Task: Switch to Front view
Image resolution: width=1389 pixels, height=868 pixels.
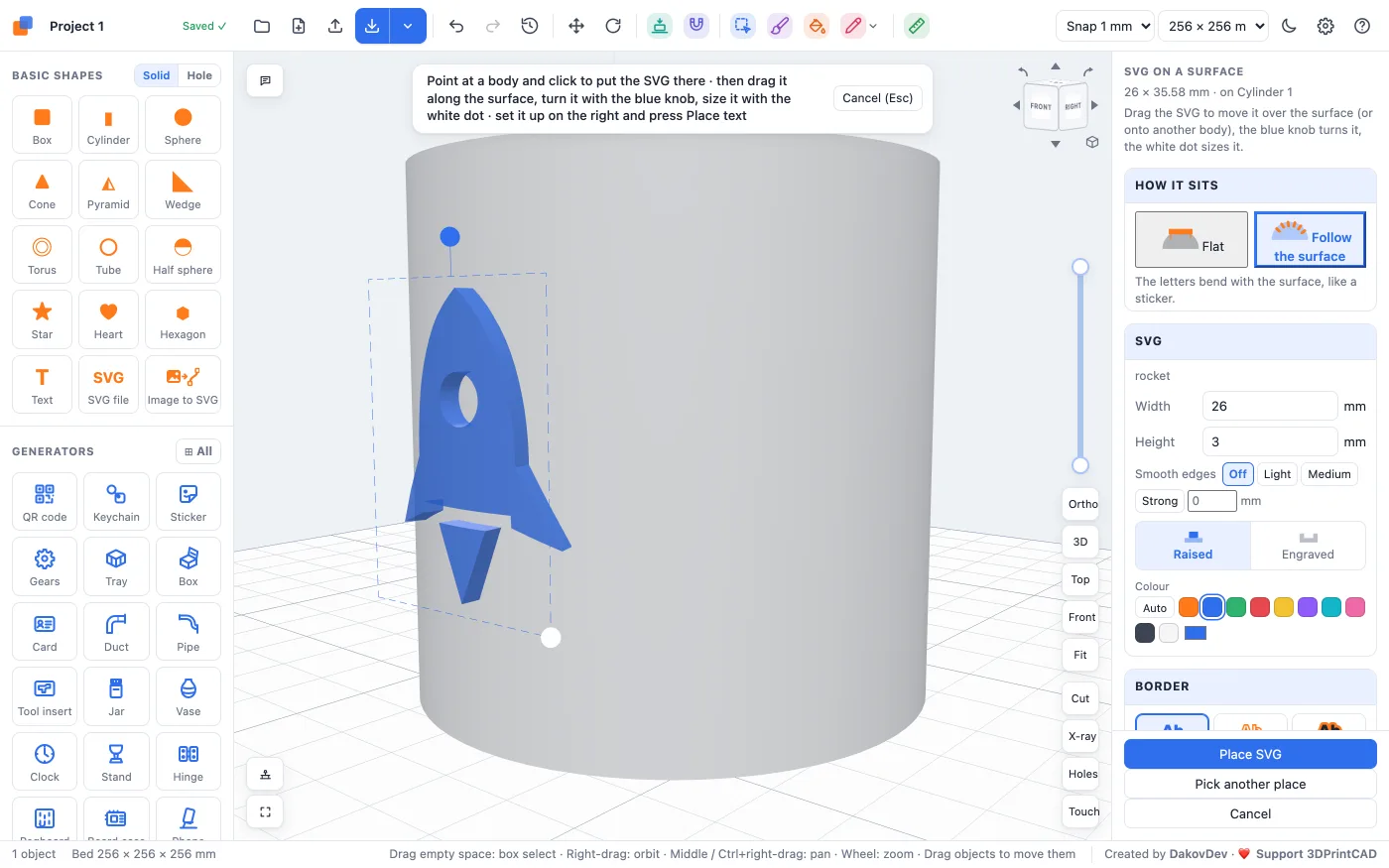Action: (x=1081, y=617)
